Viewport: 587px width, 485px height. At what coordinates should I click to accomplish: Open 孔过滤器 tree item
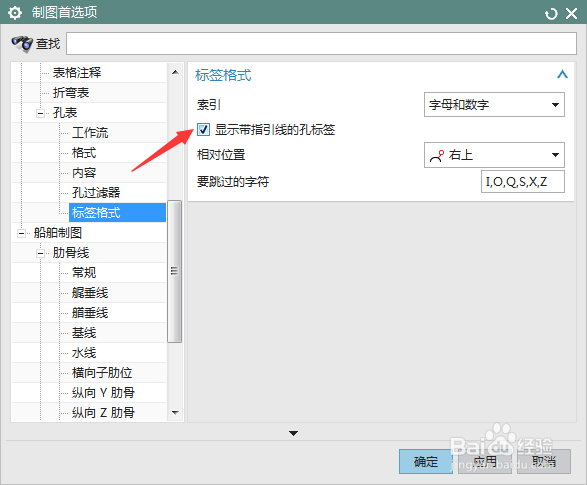coord(96,193)
